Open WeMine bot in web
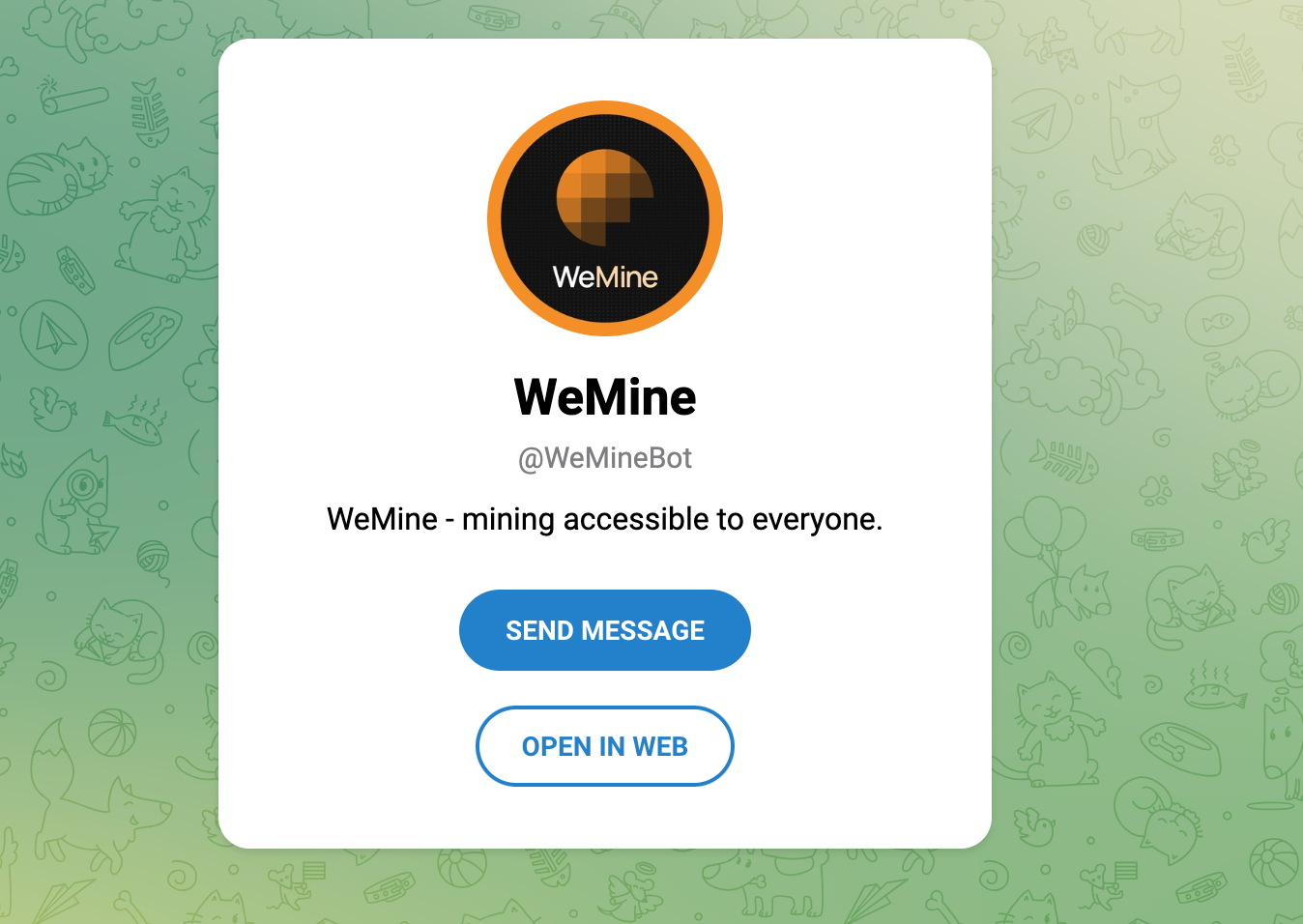Viewport: 1303px width, 924px height. click(x=605, y=746)
